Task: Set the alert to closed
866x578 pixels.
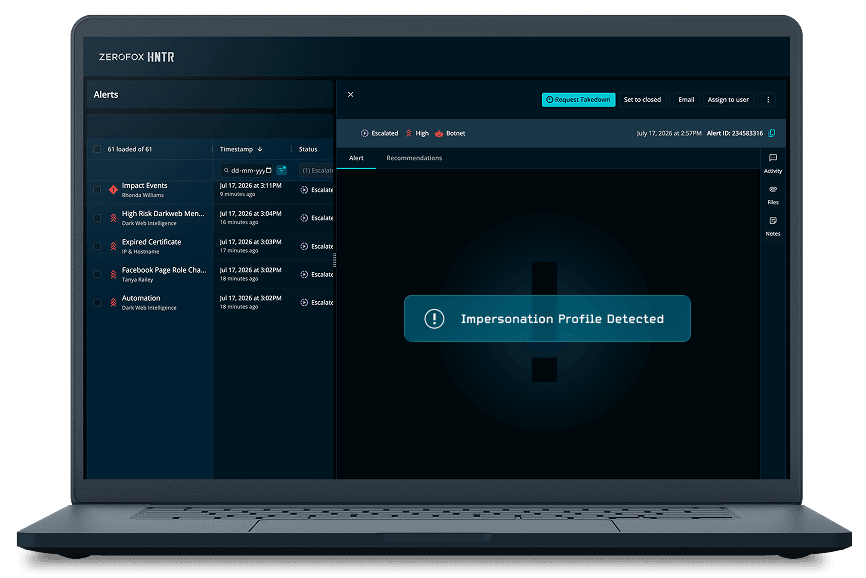Action: (642, 99)
